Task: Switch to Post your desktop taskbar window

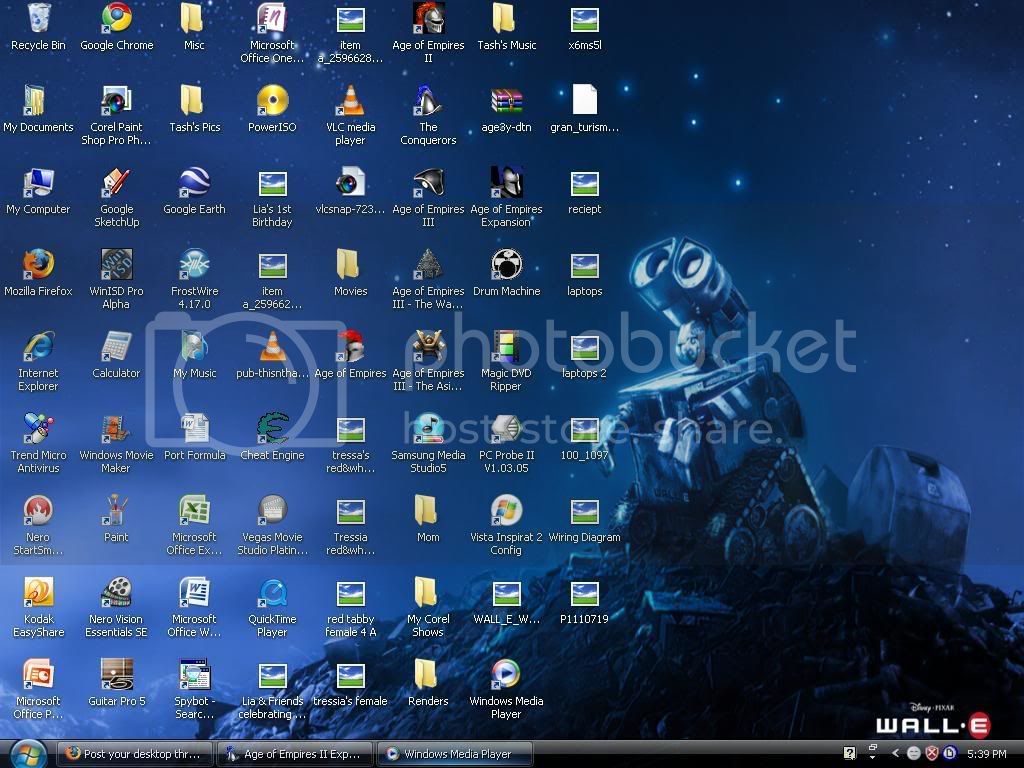Action: click(x=136, y=754)
